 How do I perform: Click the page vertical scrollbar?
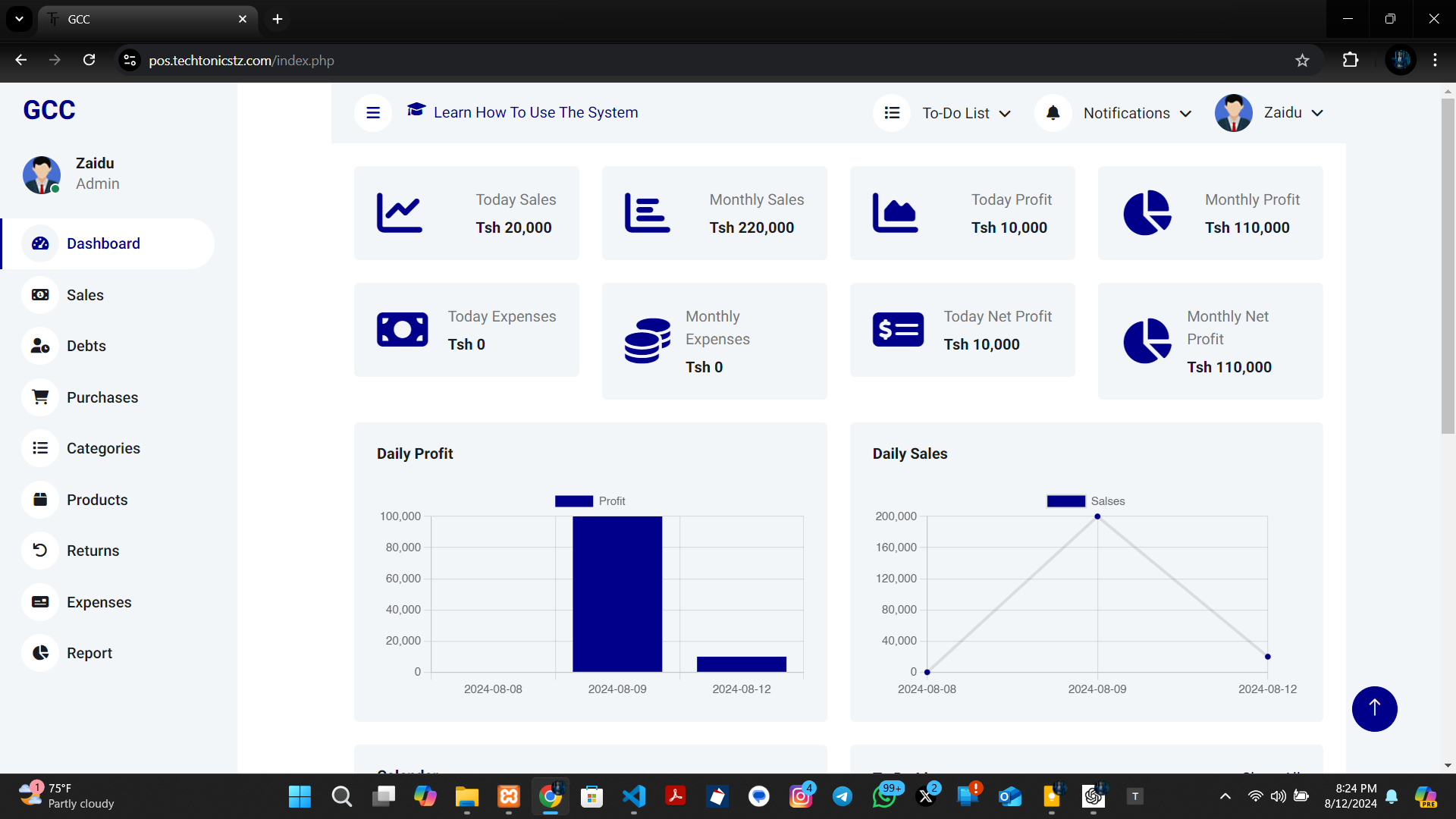(1448, 265)
